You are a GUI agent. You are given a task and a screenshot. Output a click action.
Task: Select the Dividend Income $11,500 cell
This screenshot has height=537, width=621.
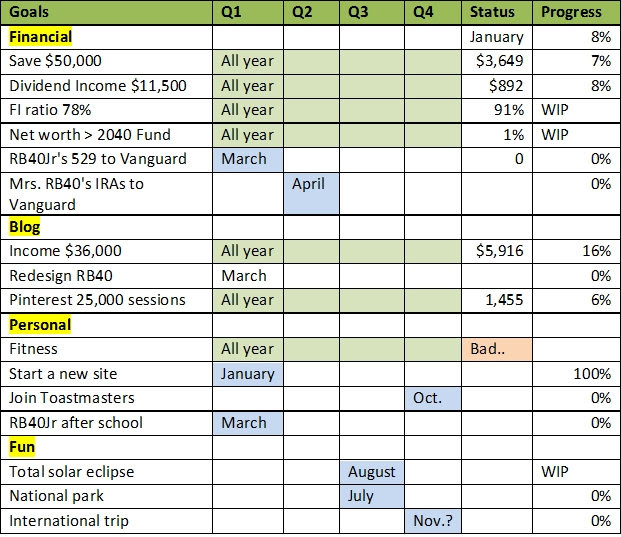[106, 86]
